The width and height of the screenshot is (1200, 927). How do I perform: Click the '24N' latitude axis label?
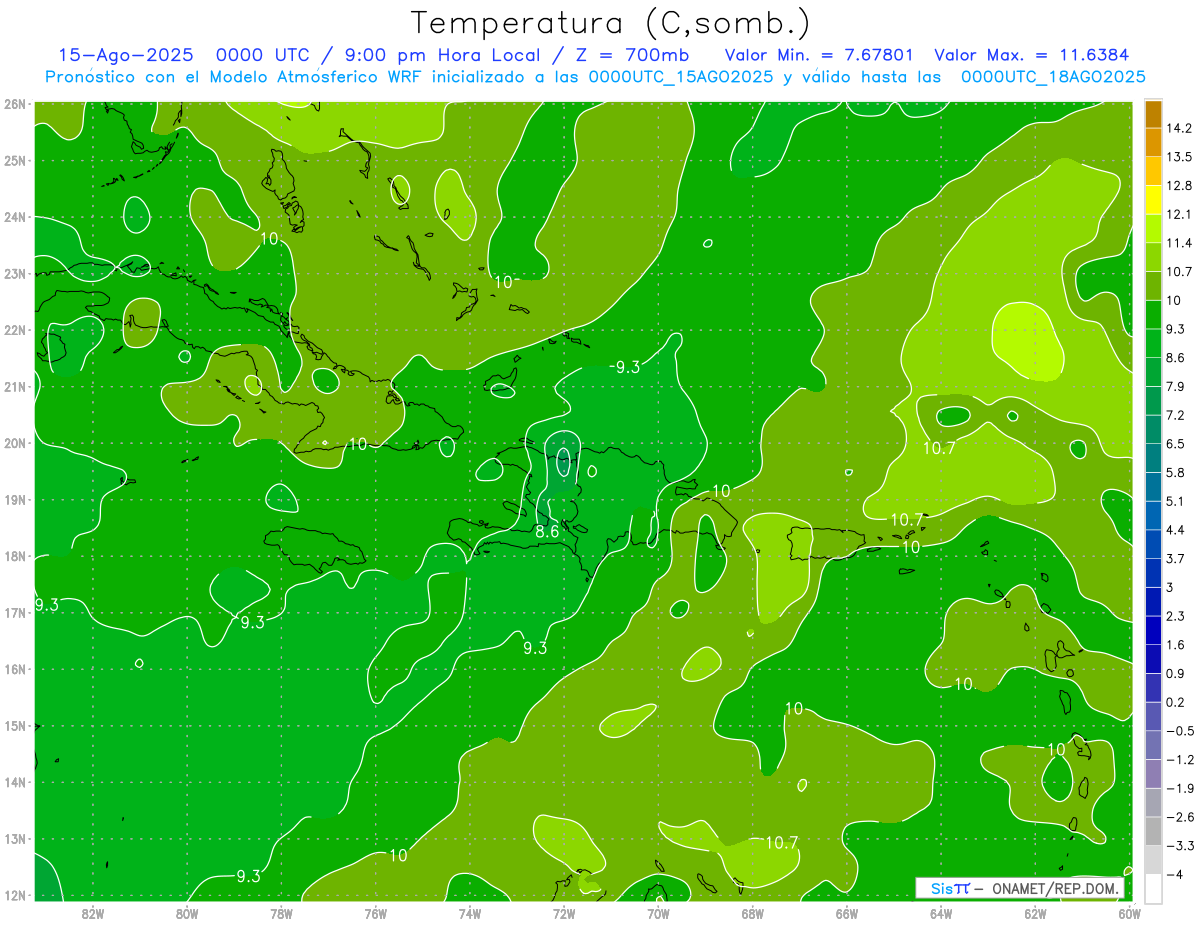tap(15, 216)
